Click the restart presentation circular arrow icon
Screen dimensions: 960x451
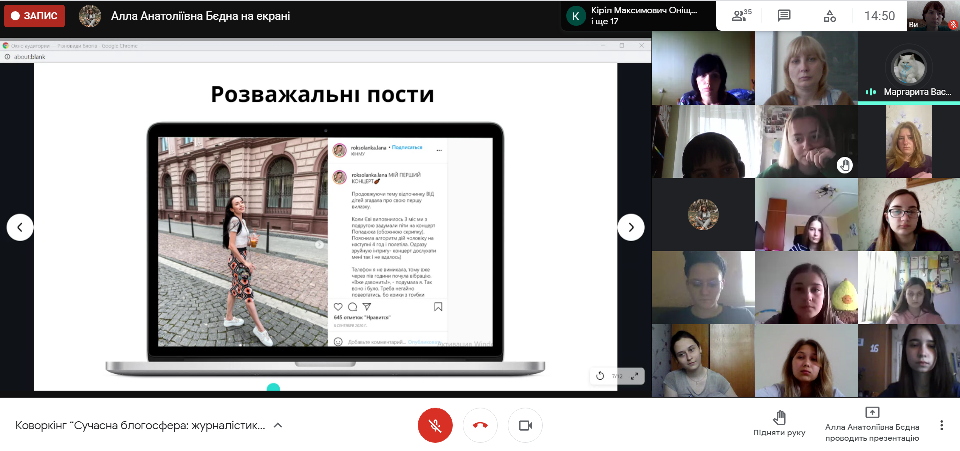point(601,376)
